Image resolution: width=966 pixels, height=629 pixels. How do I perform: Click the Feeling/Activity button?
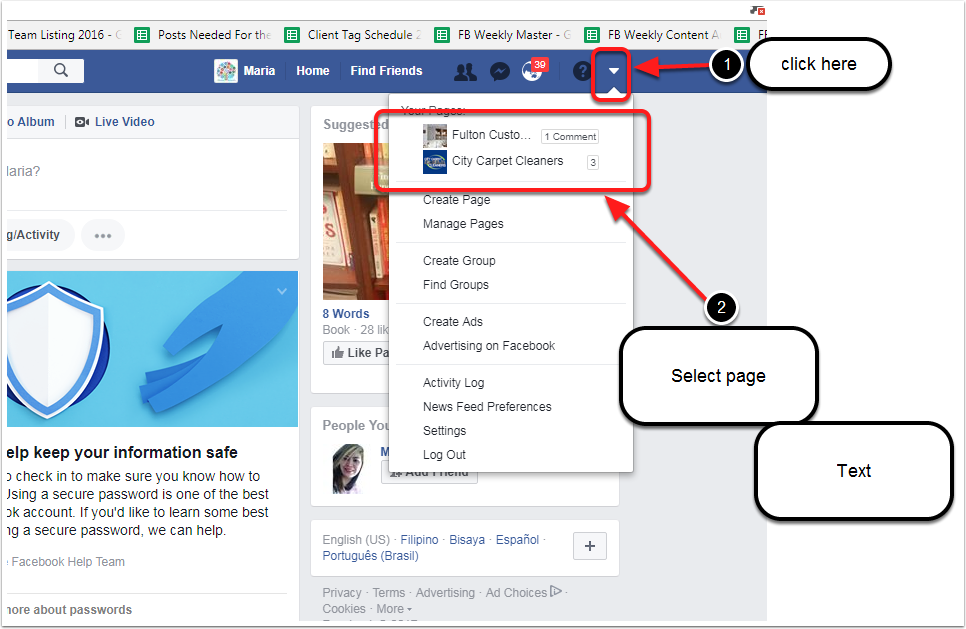click(40, 235)
